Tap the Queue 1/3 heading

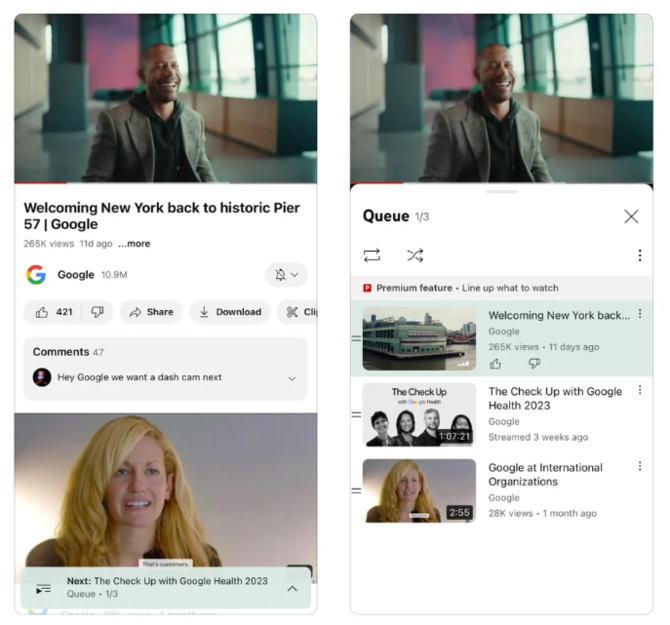coord(396,216)
